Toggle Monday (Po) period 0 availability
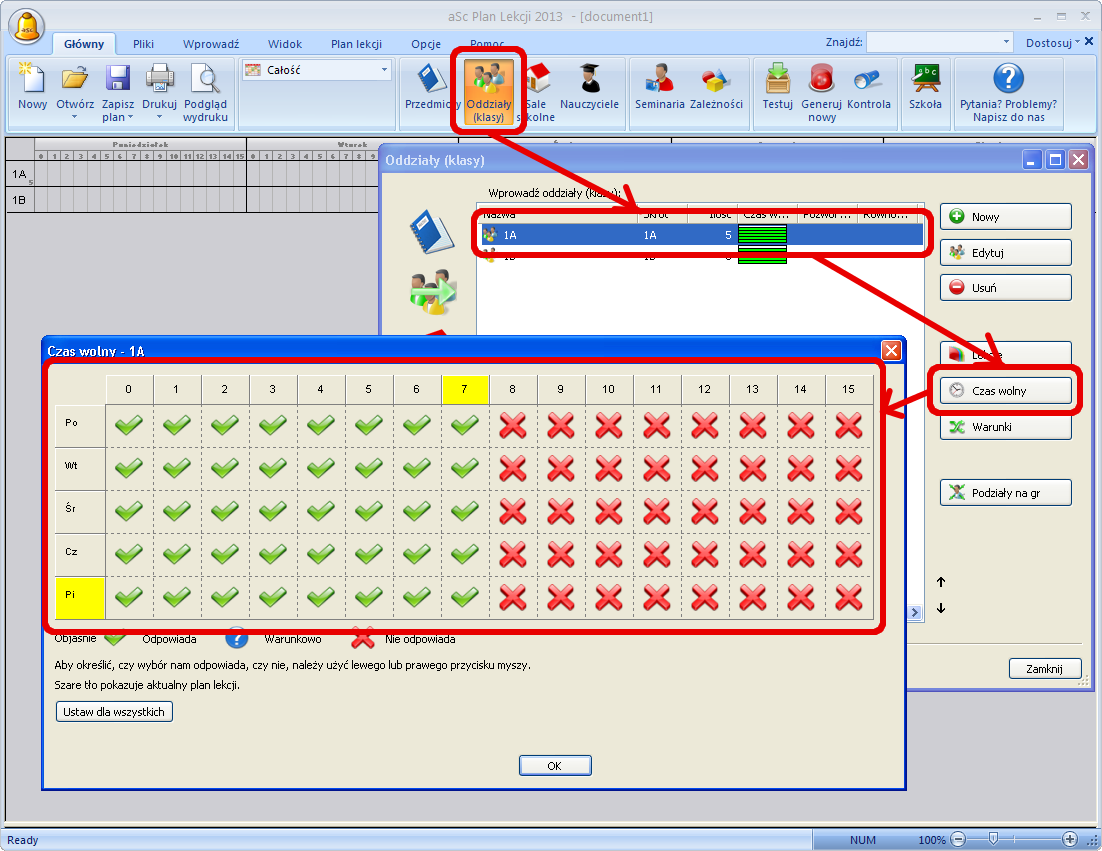1102x851 pixels. 129,424
